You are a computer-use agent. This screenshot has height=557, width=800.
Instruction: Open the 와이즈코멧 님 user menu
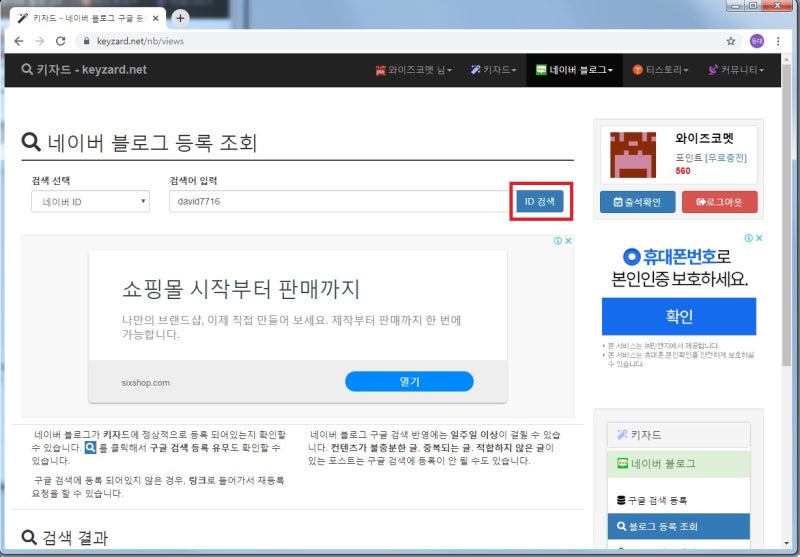pos(413,70)
